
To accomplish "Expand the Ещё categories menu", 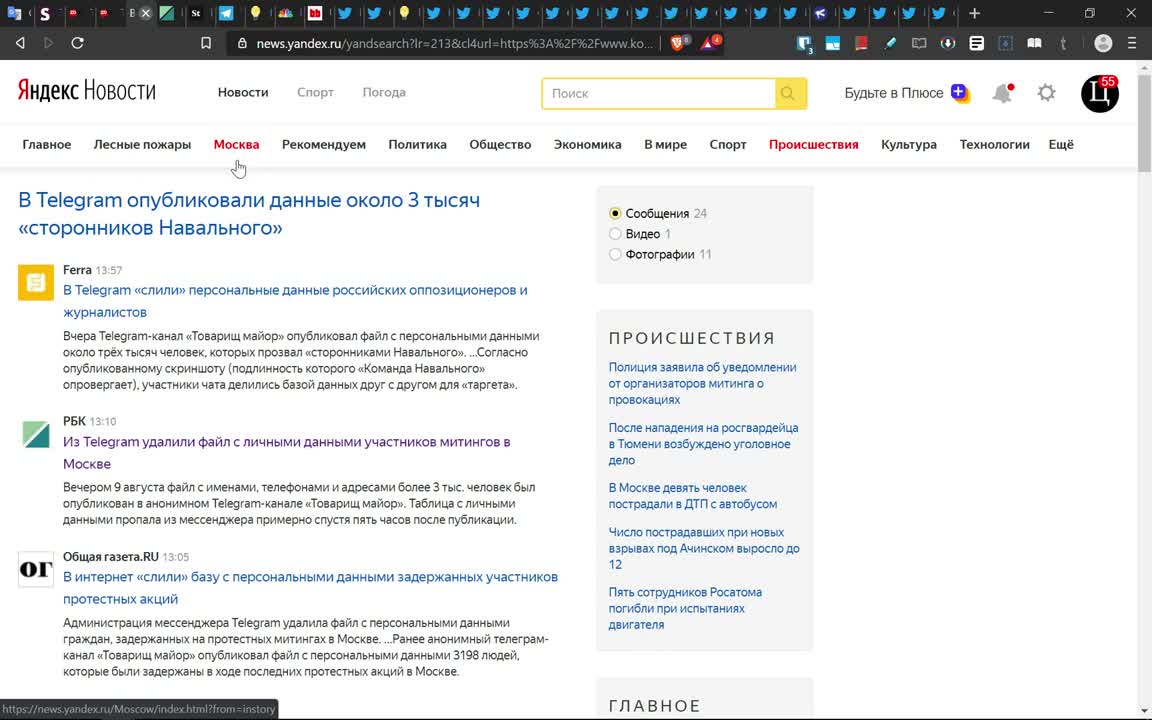I will click(x=1061, y=145).
